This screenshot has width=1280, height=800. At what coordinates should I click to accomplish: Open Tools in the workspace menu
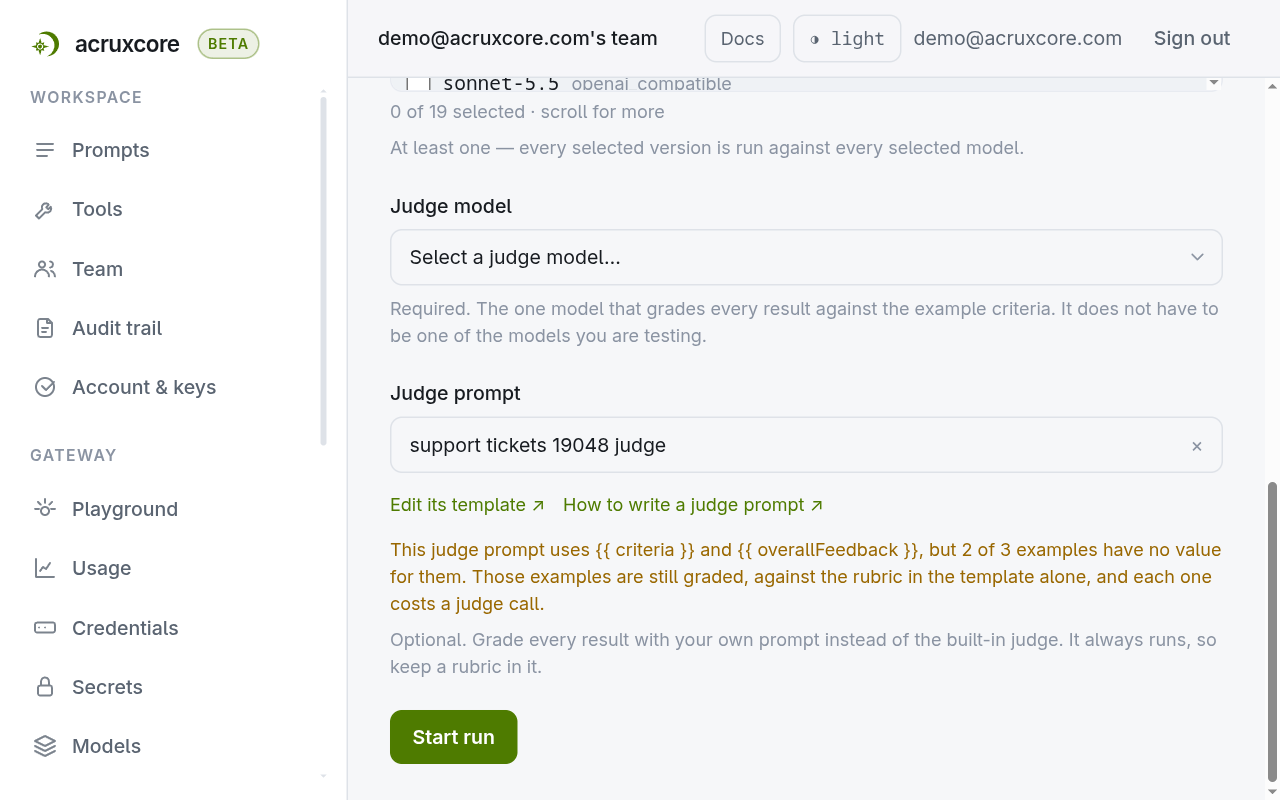click(x=97, y=209)
